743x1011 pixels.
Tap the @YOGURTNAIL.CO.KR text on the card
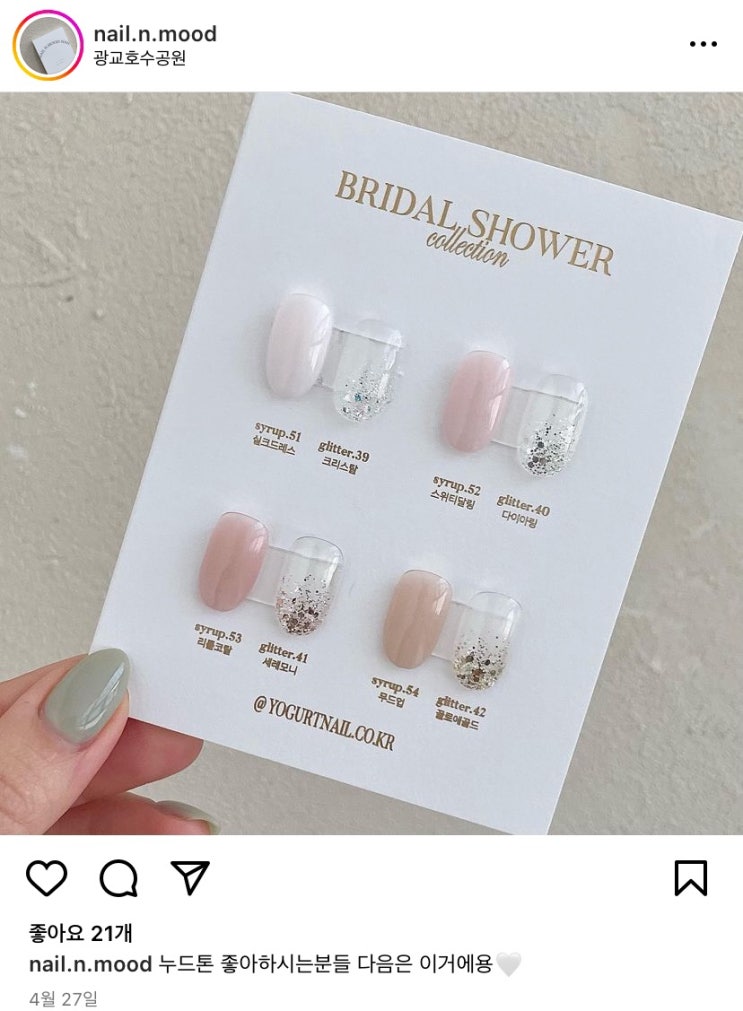click(x=324, y=723)
